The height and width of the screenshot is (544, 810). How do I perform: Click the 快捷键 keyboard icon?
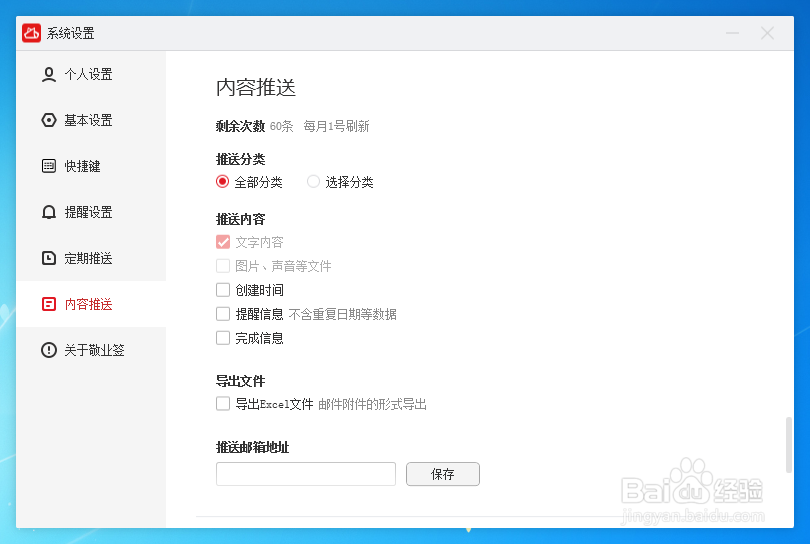(x=49, y=166)
